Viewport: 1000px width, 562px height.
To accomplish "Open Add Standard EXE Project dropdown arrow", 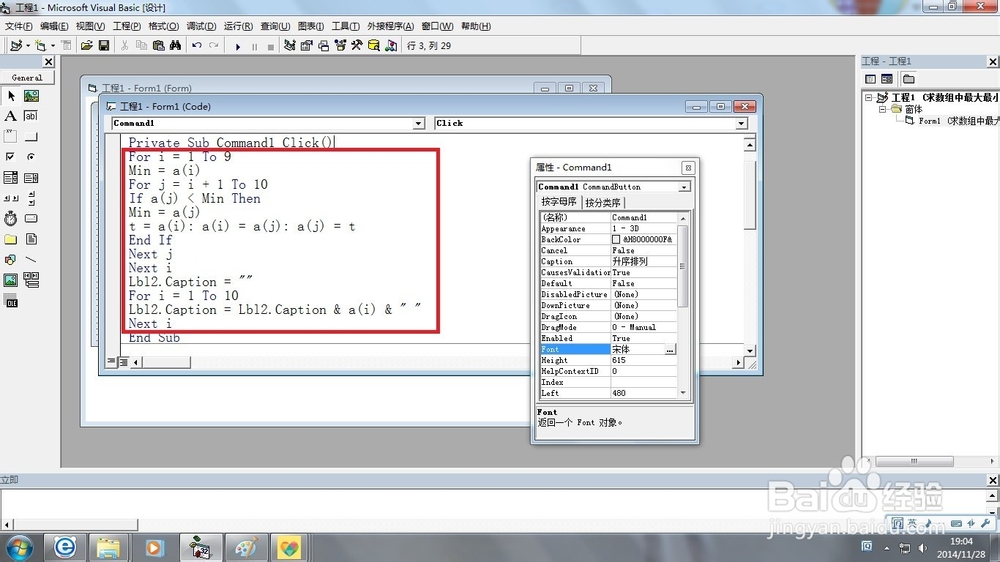I will click(27, 45).
